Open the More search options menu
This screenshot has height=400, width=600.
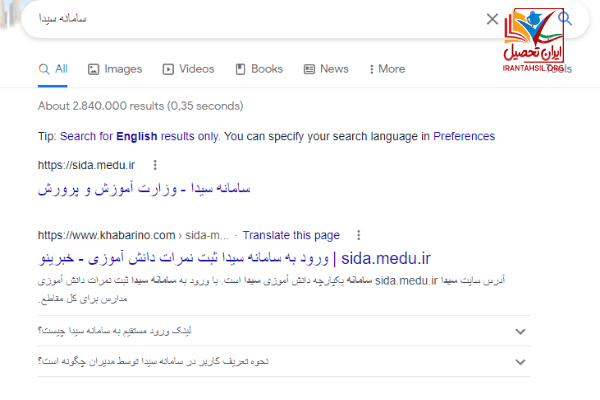coord(387,69)
